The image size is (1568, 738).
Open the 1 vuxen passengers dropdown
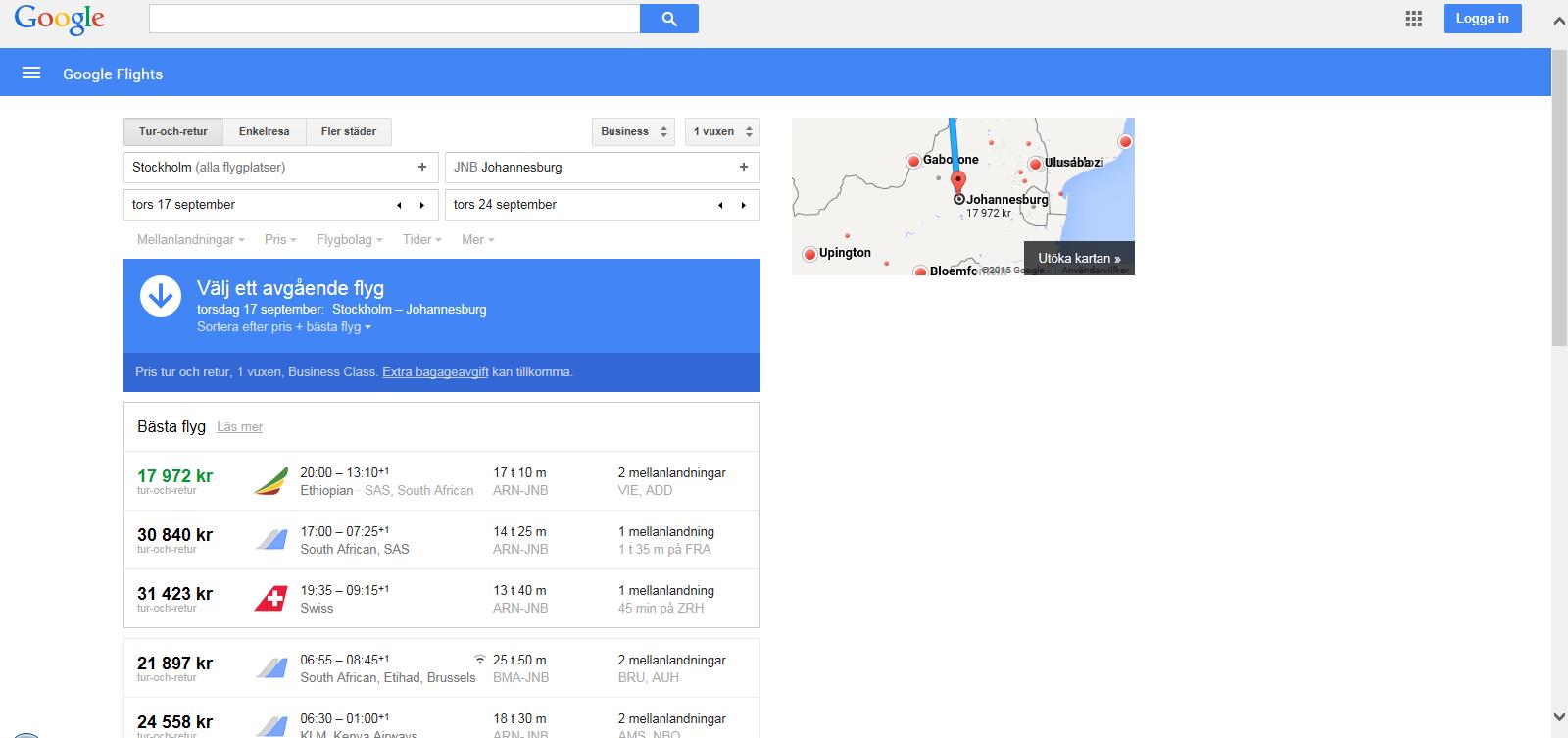(x=722, y=131)
